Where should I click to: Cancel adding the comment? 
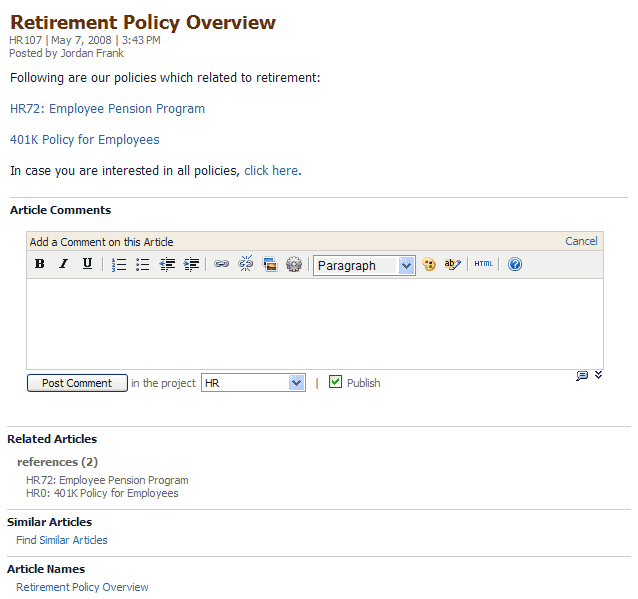coord(581,241)
